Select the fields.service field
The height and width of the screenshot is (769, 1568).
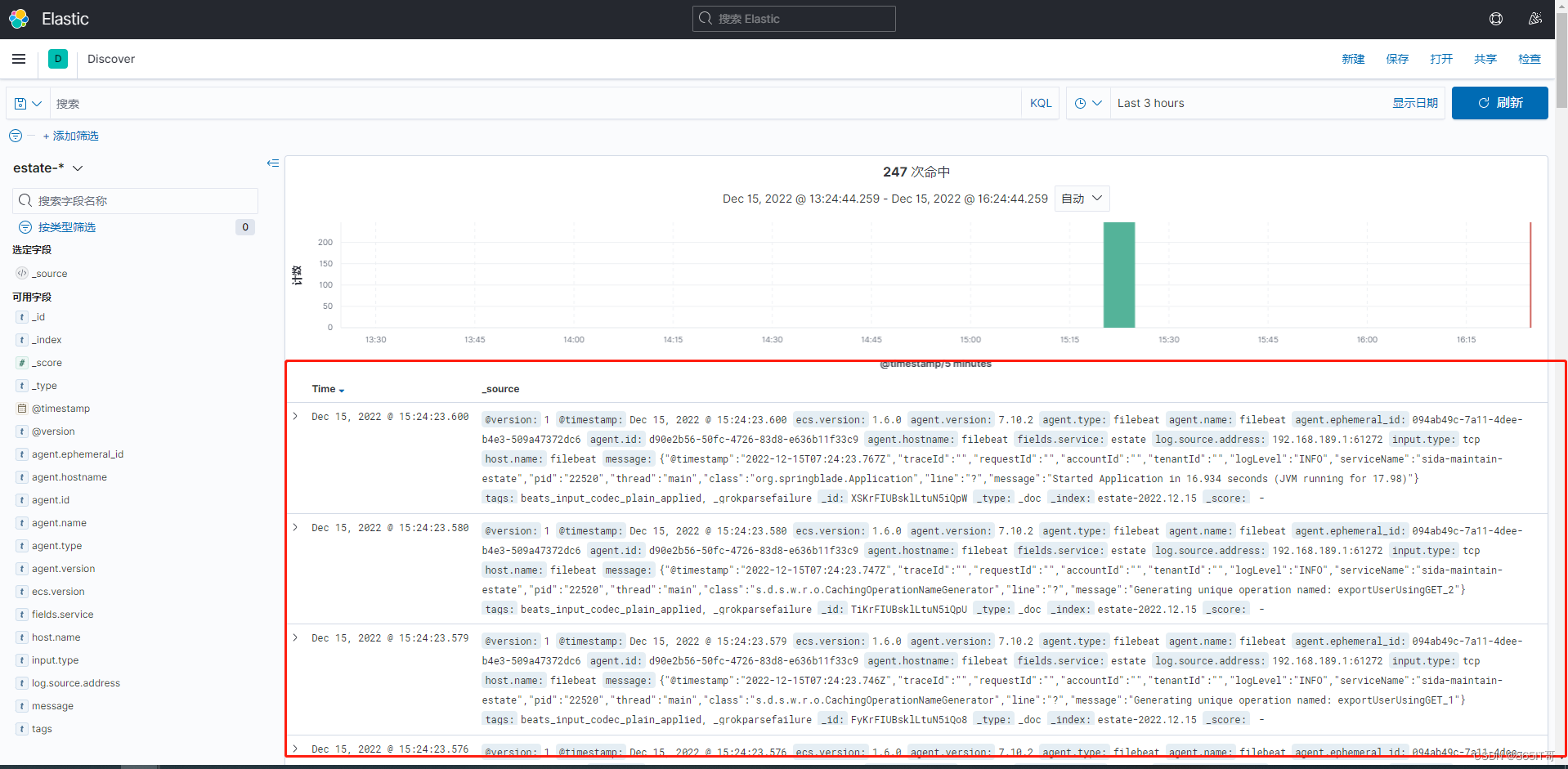63,615
